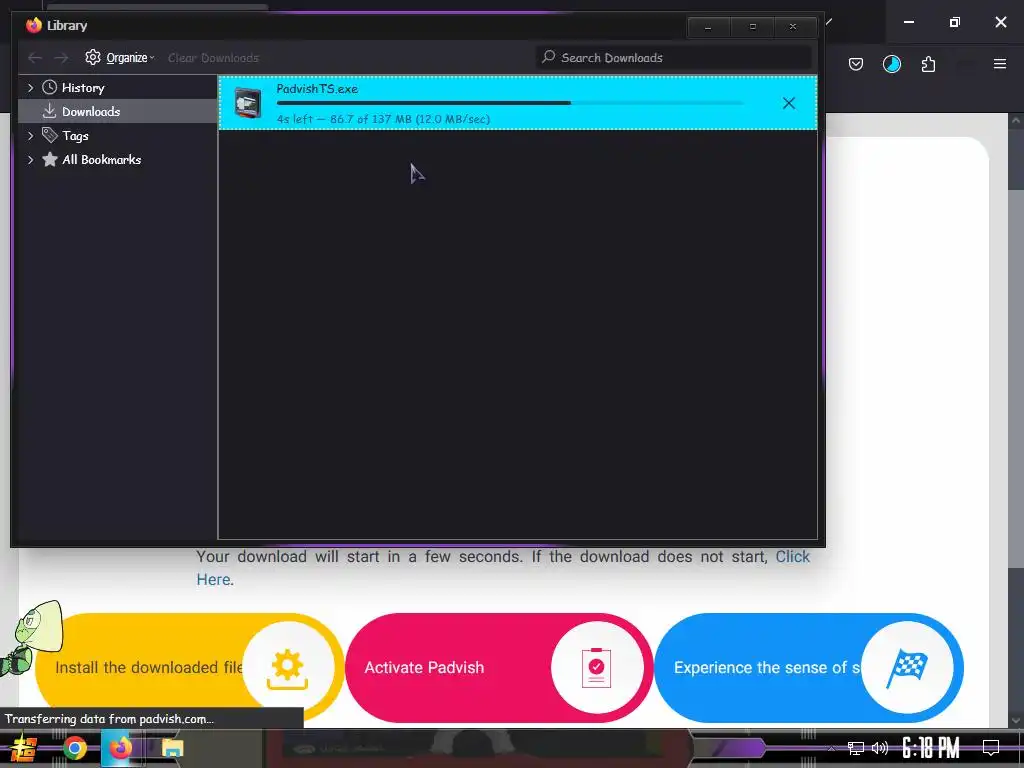Minimize the Library window
The width and height of the screenshot is (1024, 768).
tap(709, 27)
